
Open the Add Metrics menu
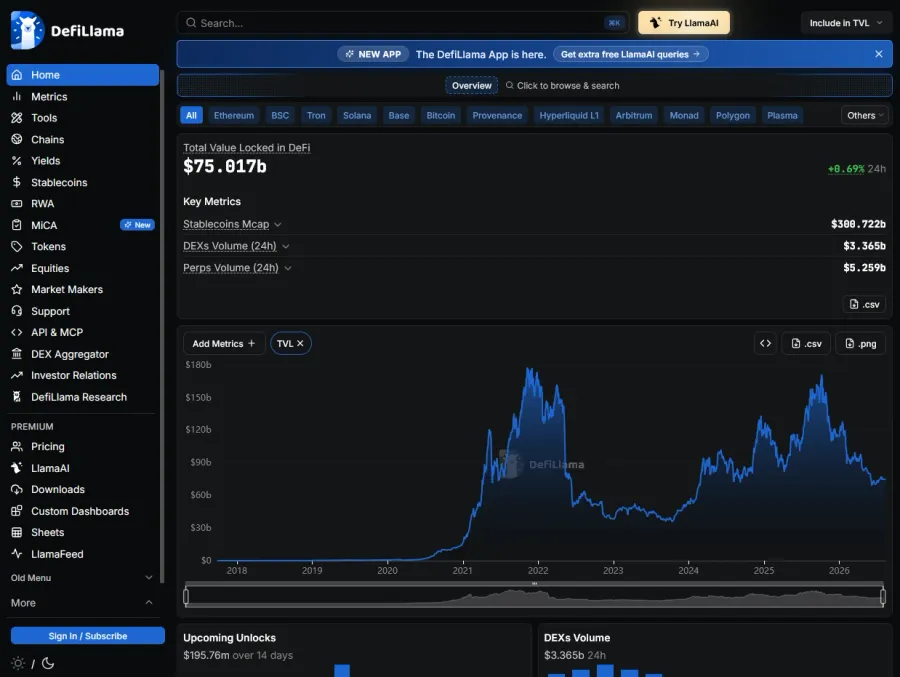pyautogui.click(x=224, y=343)
